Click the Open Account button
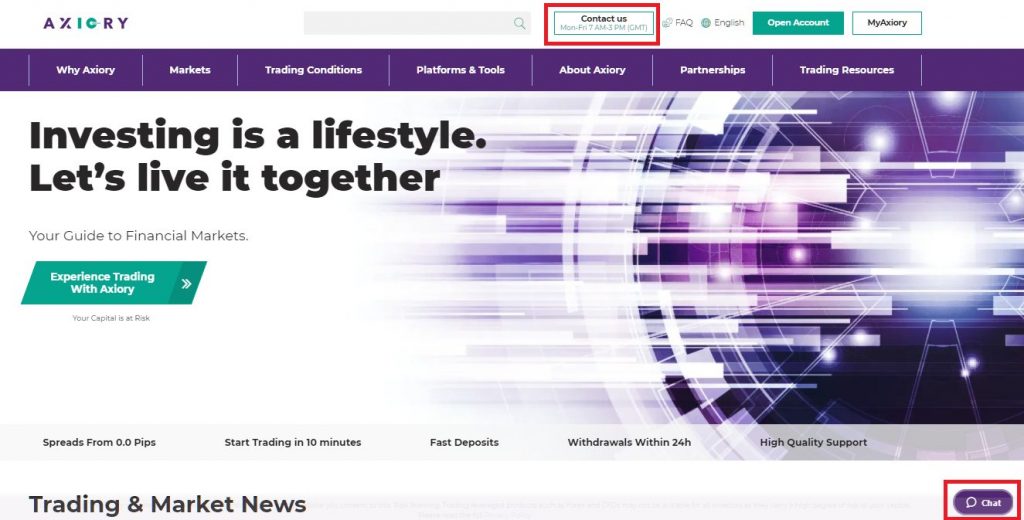Image resolution: width=1024 pixels, height=520 pixels. click(798, 23)
